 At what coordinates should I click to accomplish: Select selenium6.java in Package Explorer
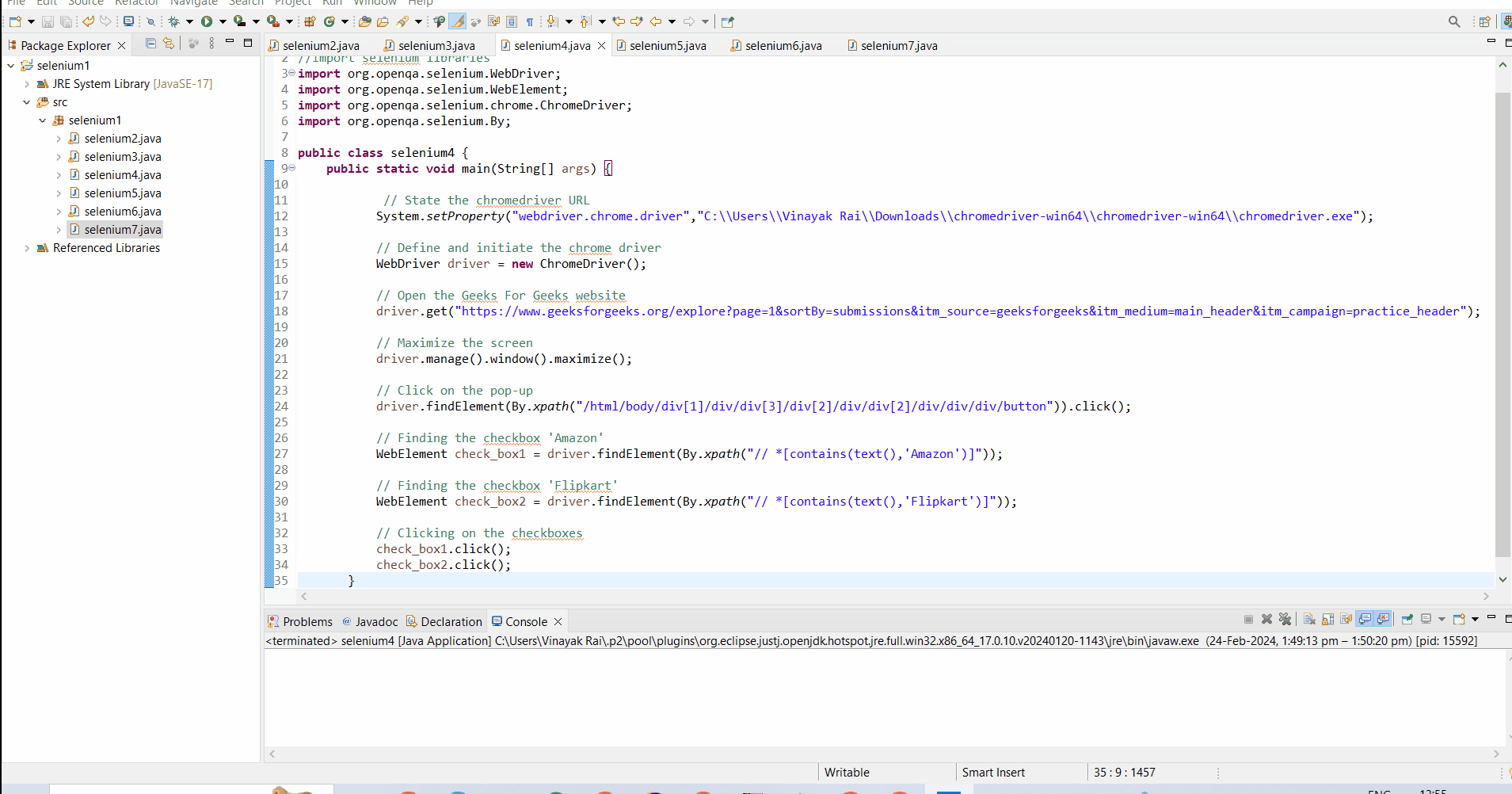[x=123, y=212]
